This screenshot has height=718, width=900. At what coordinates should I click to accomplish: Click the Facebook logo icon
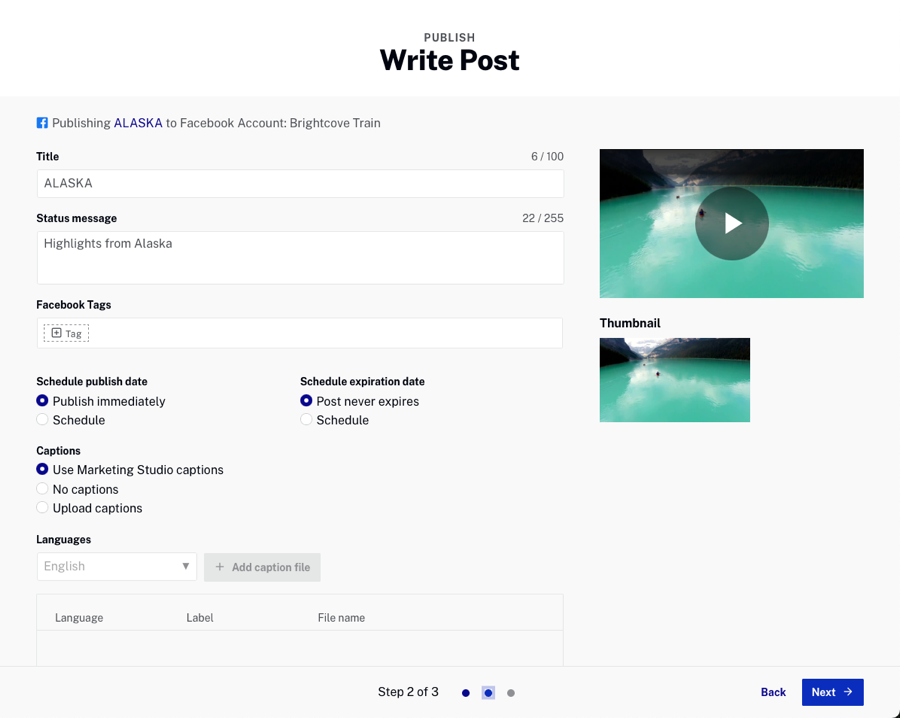(x=42, y=123)
